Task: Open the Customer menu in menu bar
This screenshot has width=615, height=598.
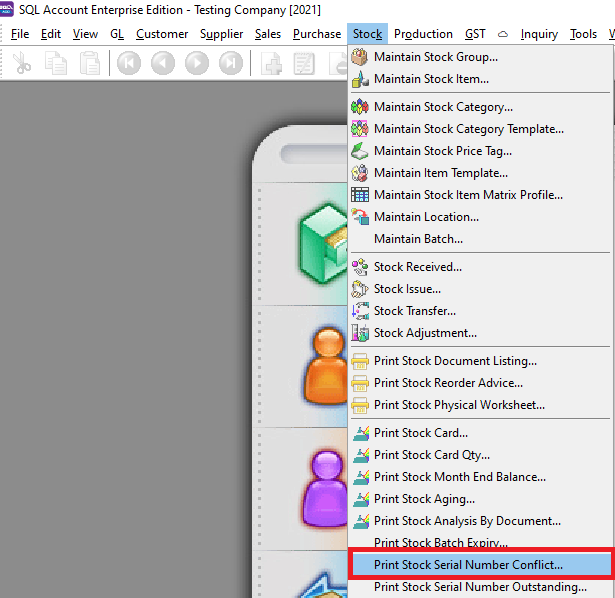Action: click(x=162, y=34)
